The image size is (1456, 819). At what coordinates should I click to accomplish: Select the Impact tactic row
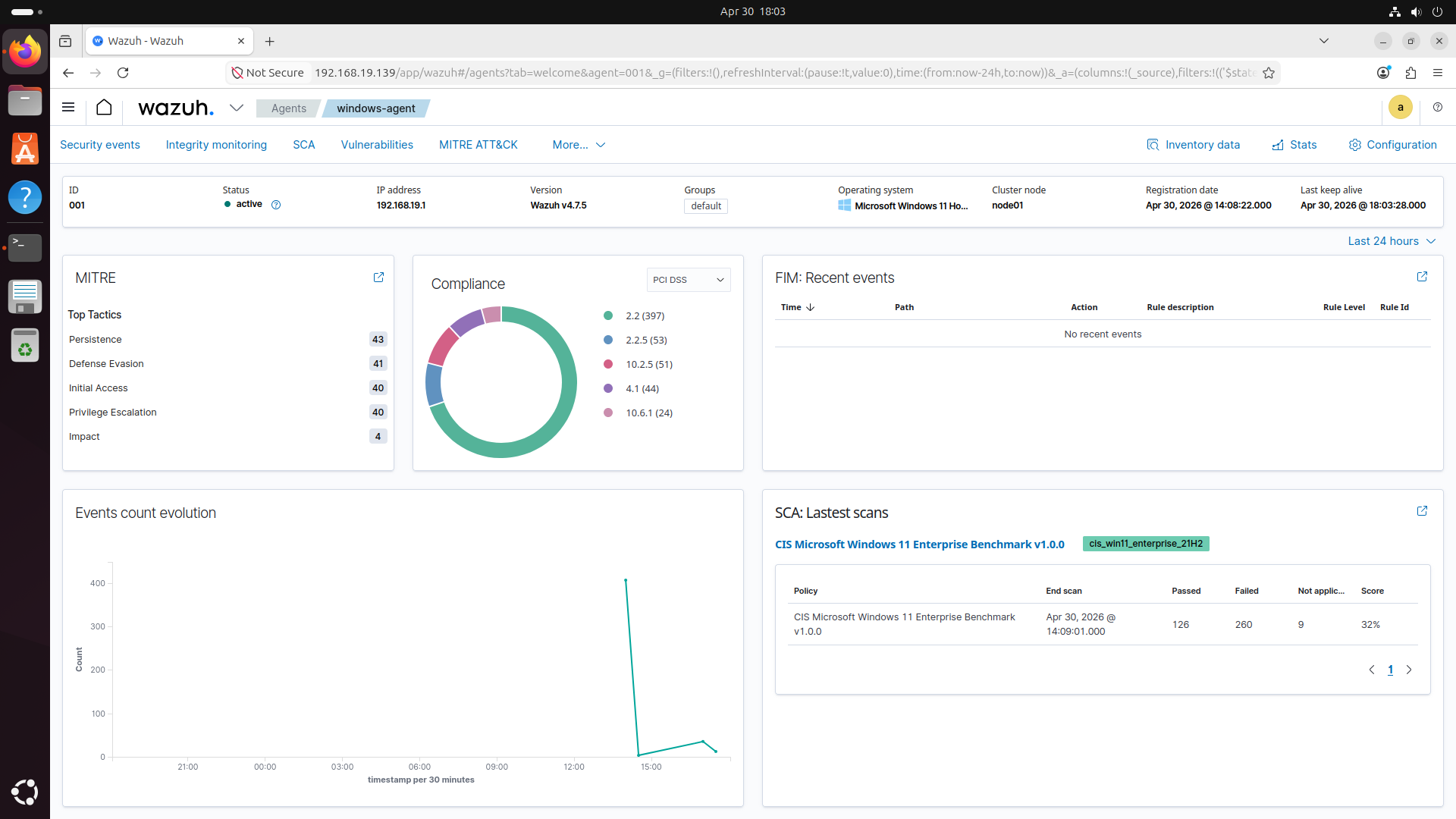coord(227,437)
